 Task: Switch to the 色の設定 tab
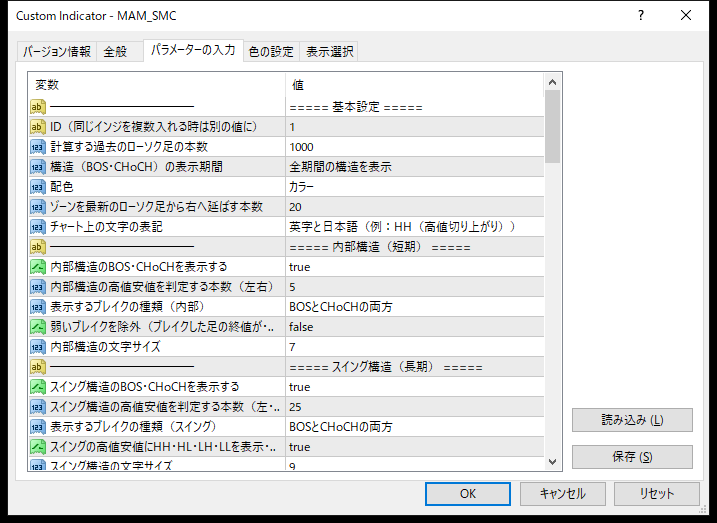(x=271, y=51)
